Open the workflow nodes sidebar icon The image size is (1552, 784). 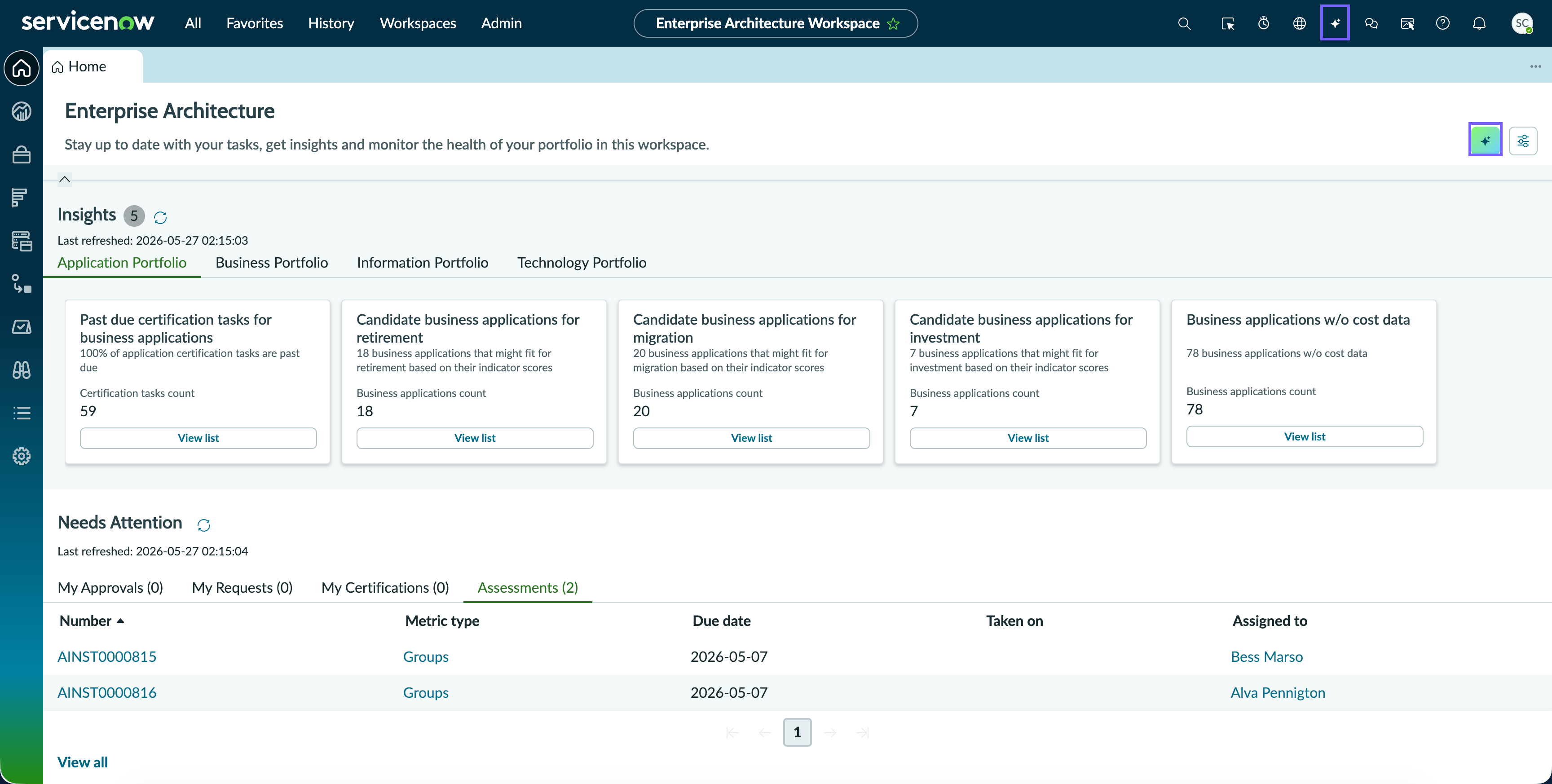[22, 284]
